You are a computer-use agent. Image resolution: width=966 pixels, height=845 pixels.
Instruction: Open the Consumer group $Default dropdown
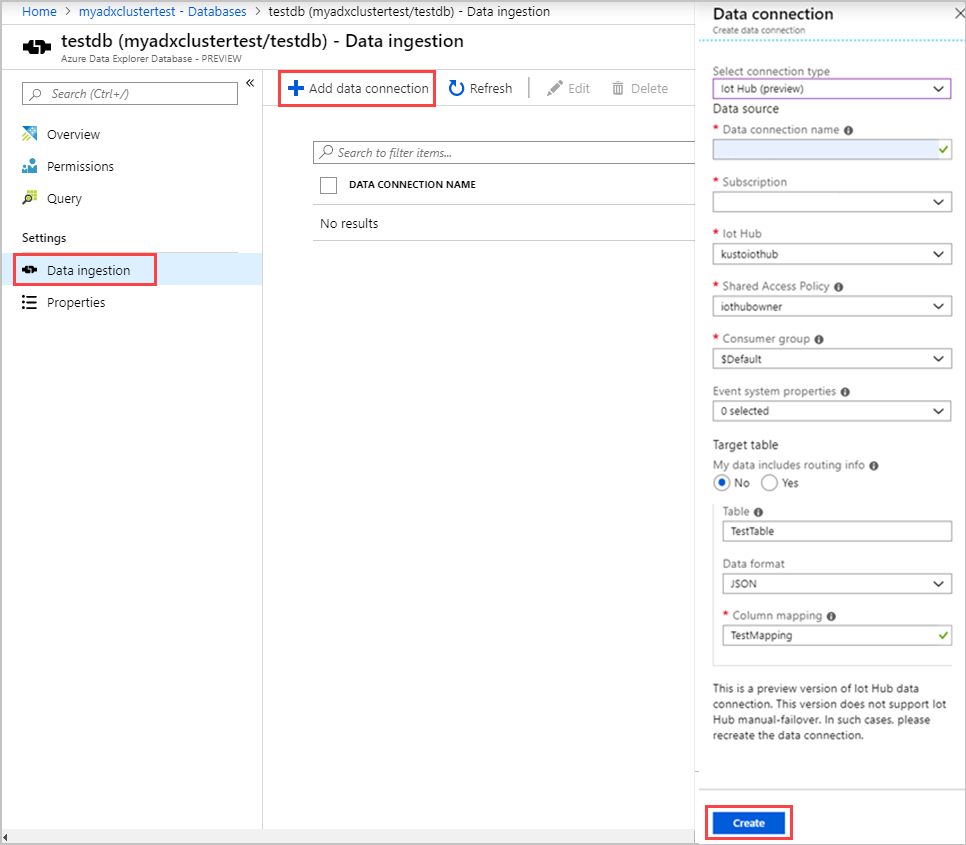[832, 359]
